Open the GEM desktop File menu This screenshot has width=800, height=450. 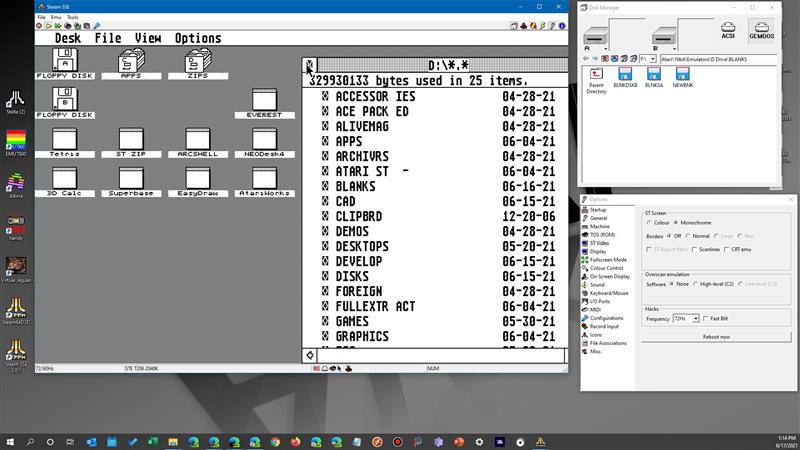pyautogui.click(x=108, y=38)
